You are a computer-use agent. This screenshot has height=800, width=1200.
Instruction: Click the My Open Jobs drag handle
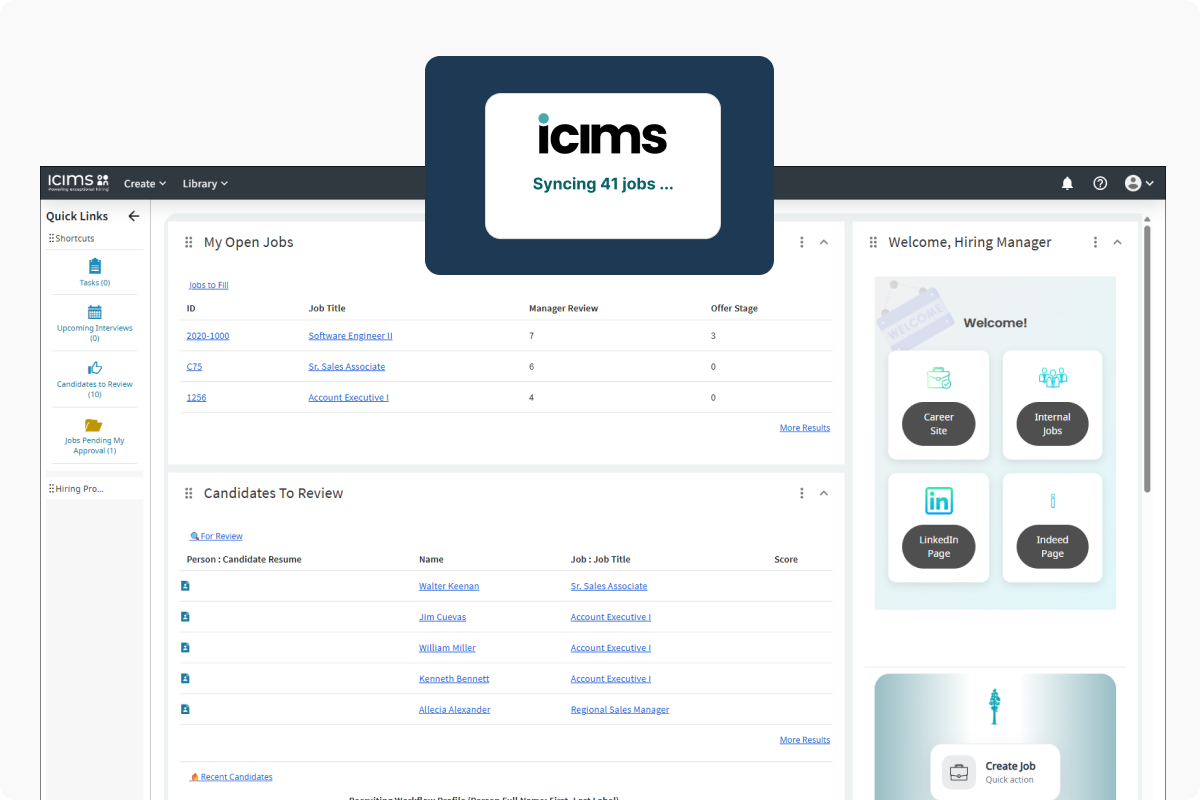tap(188, 242)
